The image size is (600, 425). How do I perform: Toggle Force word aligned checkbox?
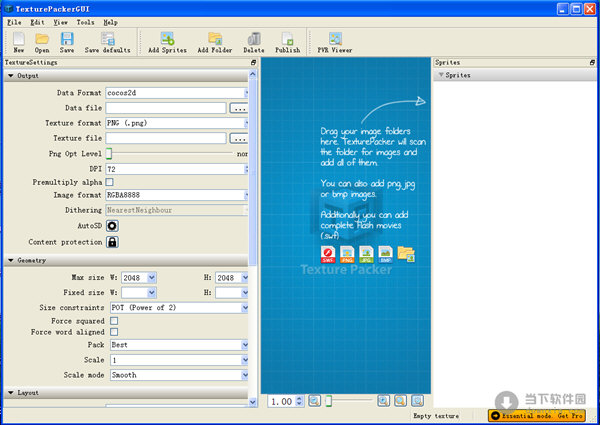pos(114,332)
